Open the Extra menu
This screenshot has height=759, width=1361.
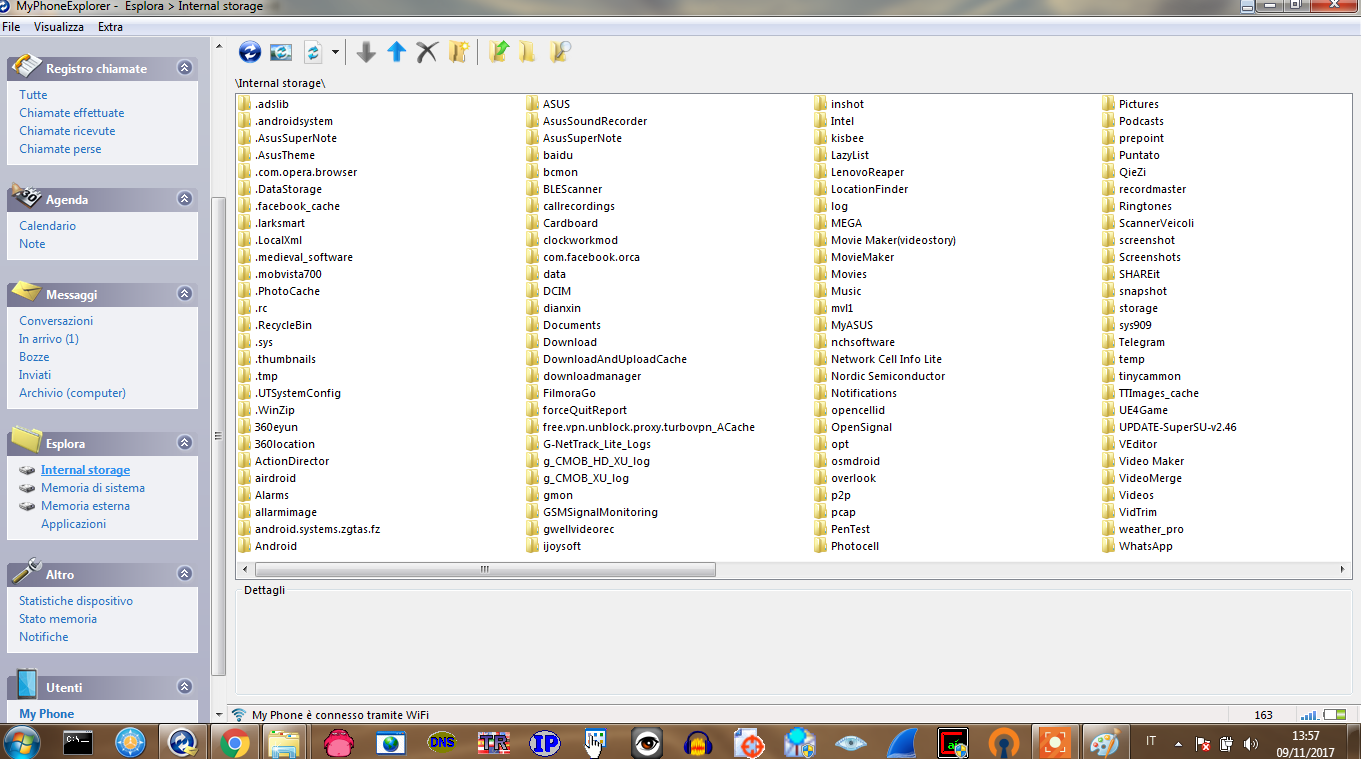pyautogui.click(x=110, y=27)
